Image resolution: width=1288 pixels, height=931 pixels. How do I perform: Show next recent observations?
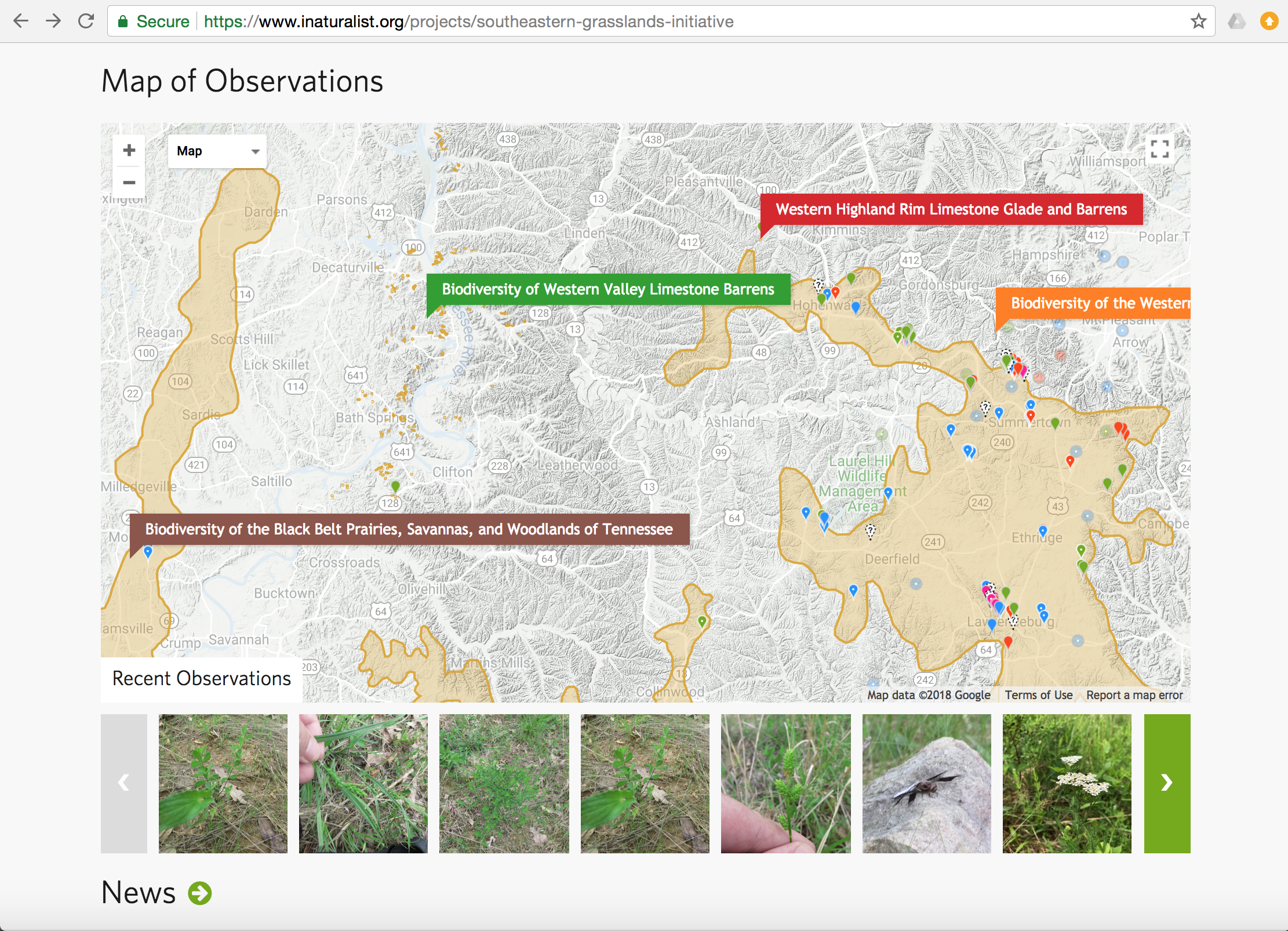coord(1166,783)
